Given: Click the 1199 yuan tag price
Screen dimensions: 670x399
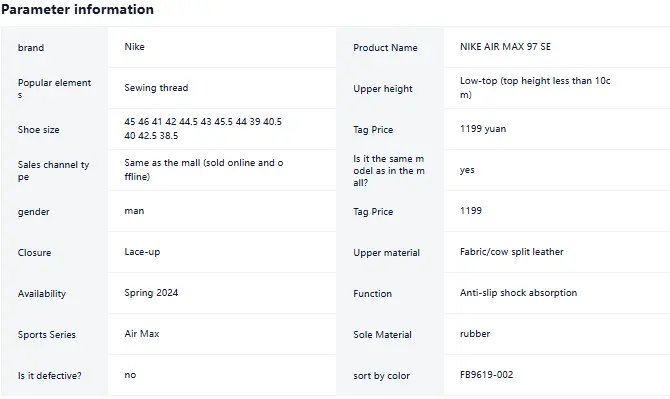Looking at the screenshot, I should click(483, 129).
